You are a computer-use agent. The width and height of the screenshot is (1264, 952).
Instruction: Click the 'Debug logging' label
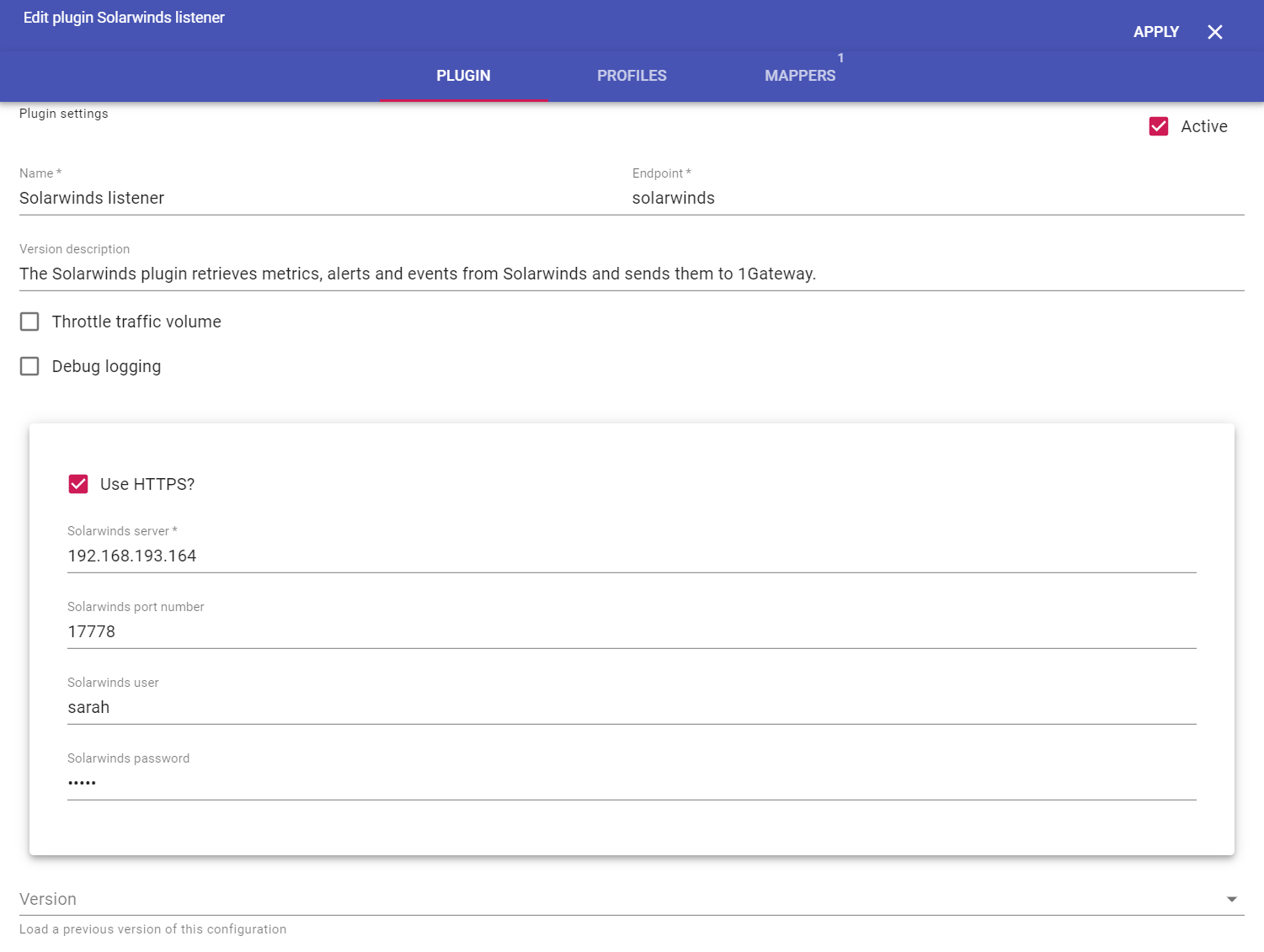coord(106,366)
